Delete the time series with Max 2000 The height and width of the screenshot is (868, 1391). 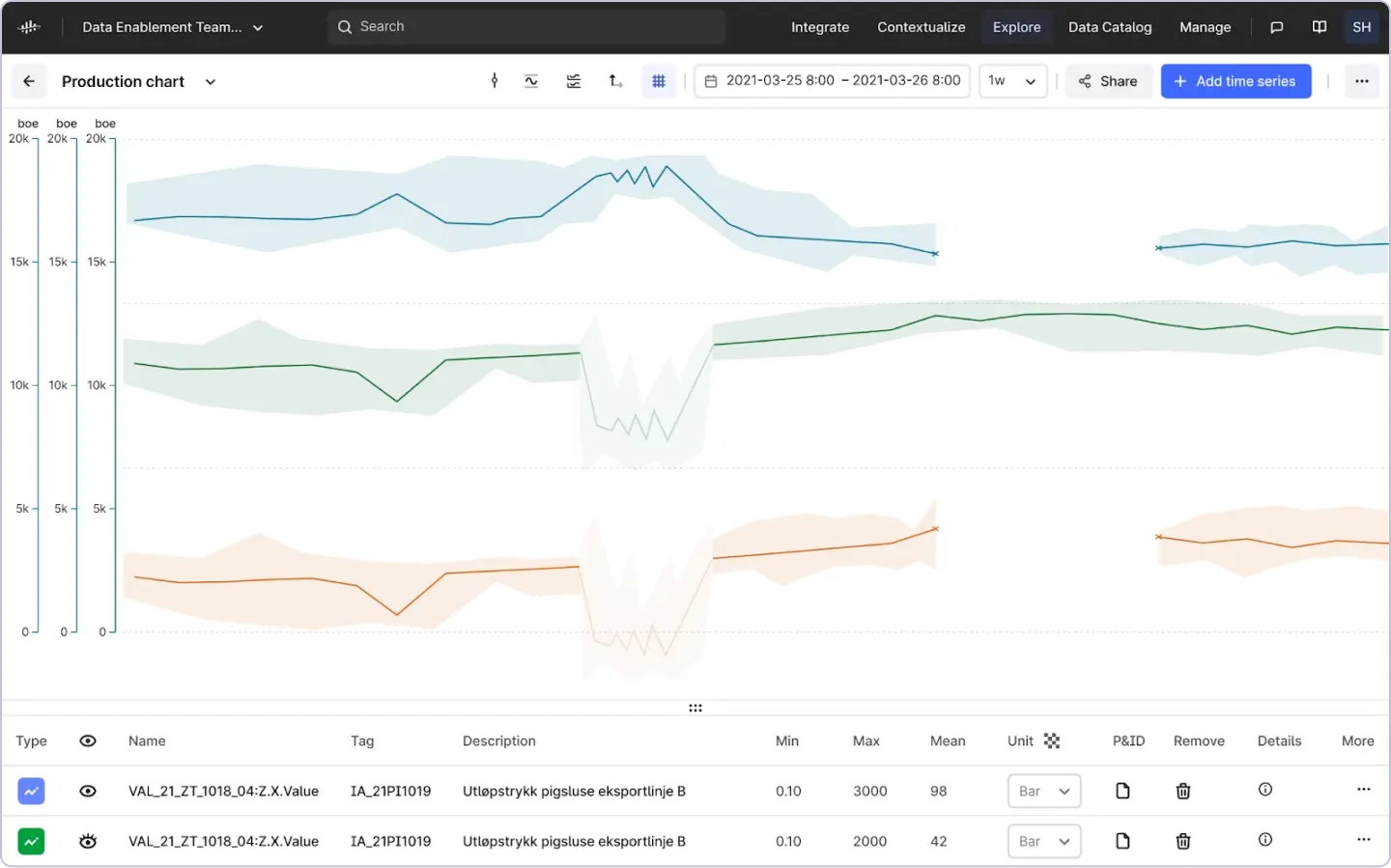point(1183,841)
